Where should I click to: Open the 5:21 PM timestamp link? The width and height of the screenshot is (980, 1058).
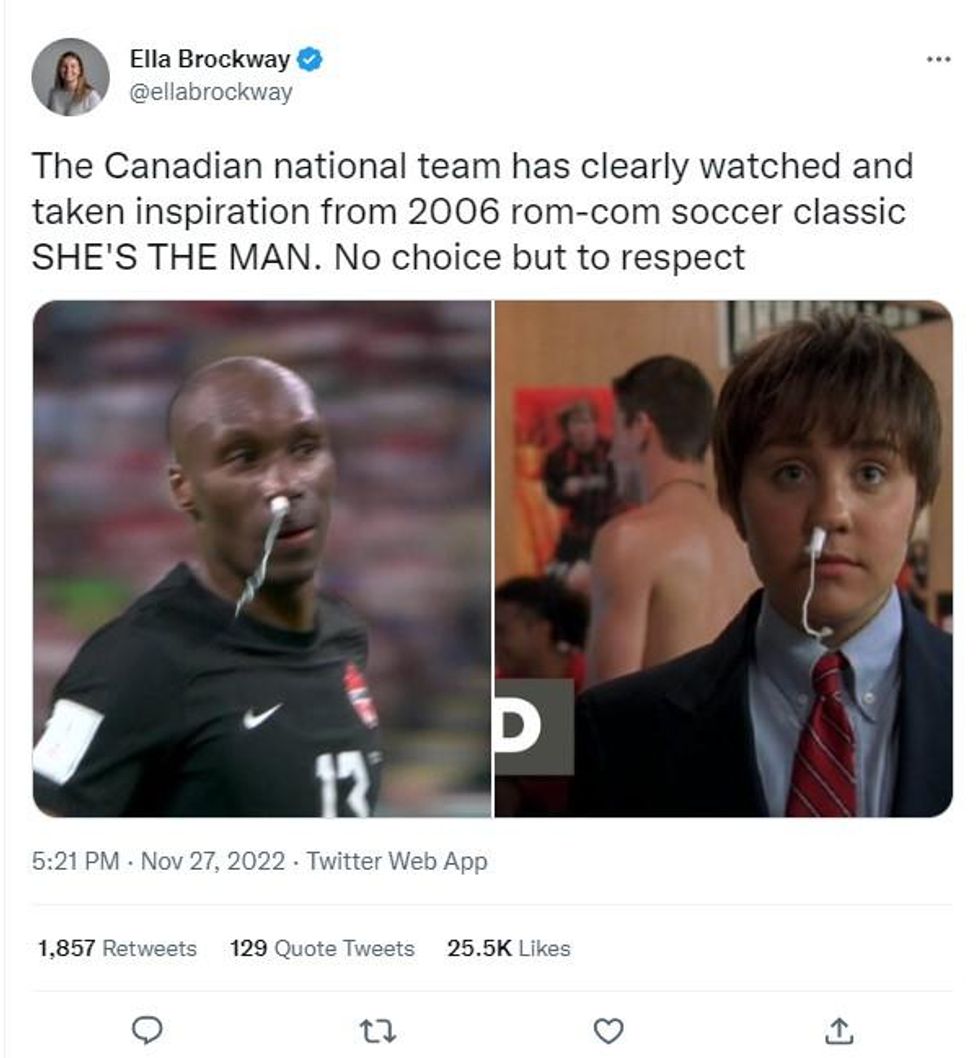pyautogui.click(x=76, y=861)
